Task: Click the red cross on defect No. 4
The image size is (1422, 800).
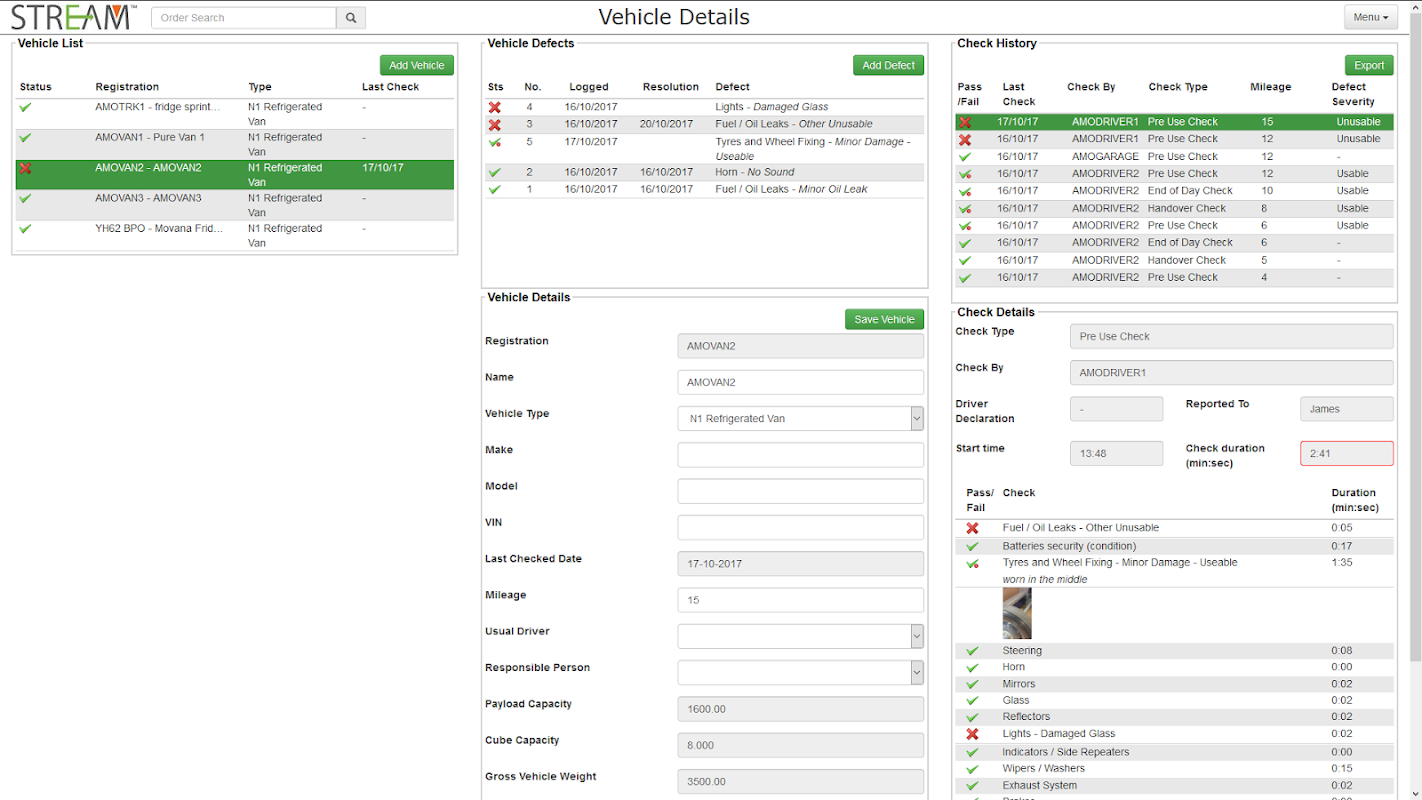Action: coord(494,107)
